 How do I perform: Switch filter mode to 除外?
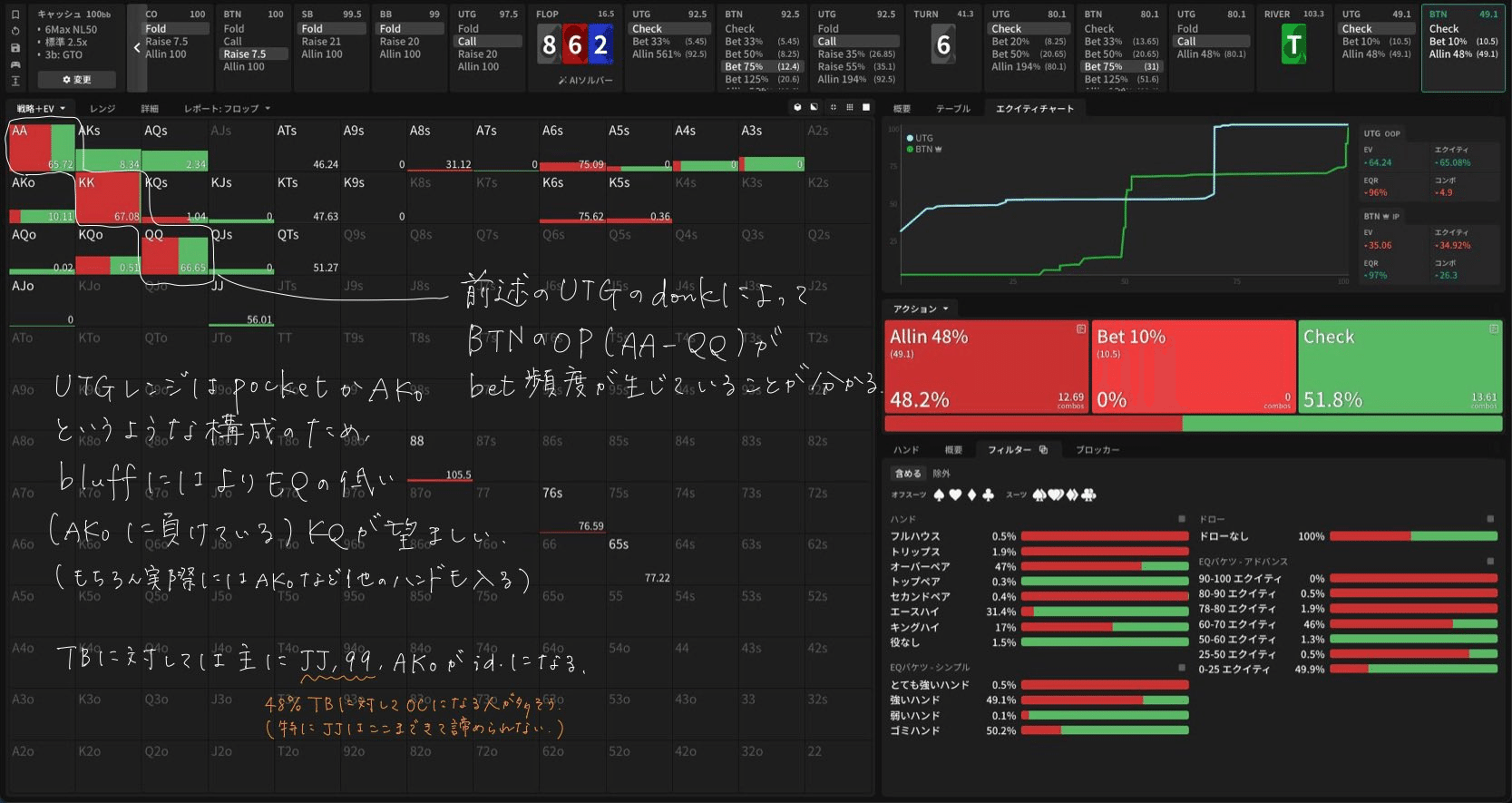click(941, 474)
